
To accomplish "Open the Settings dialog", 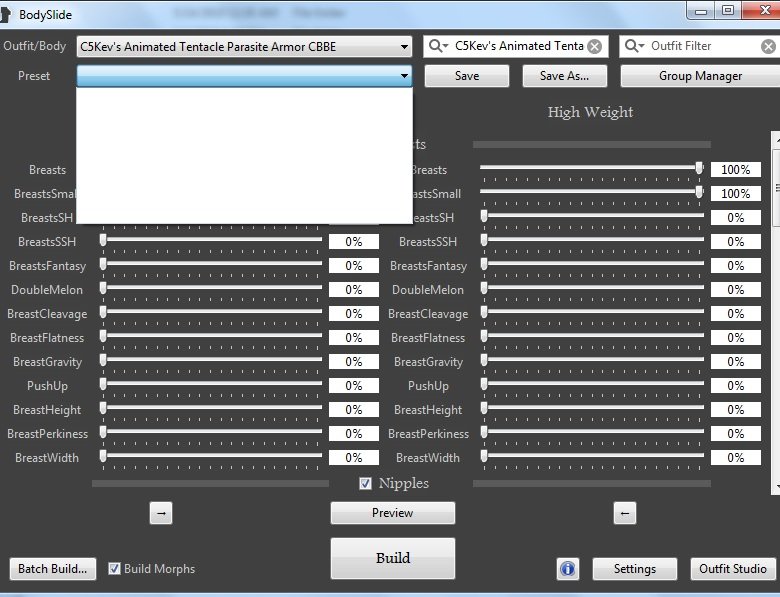I will point(635,569).
